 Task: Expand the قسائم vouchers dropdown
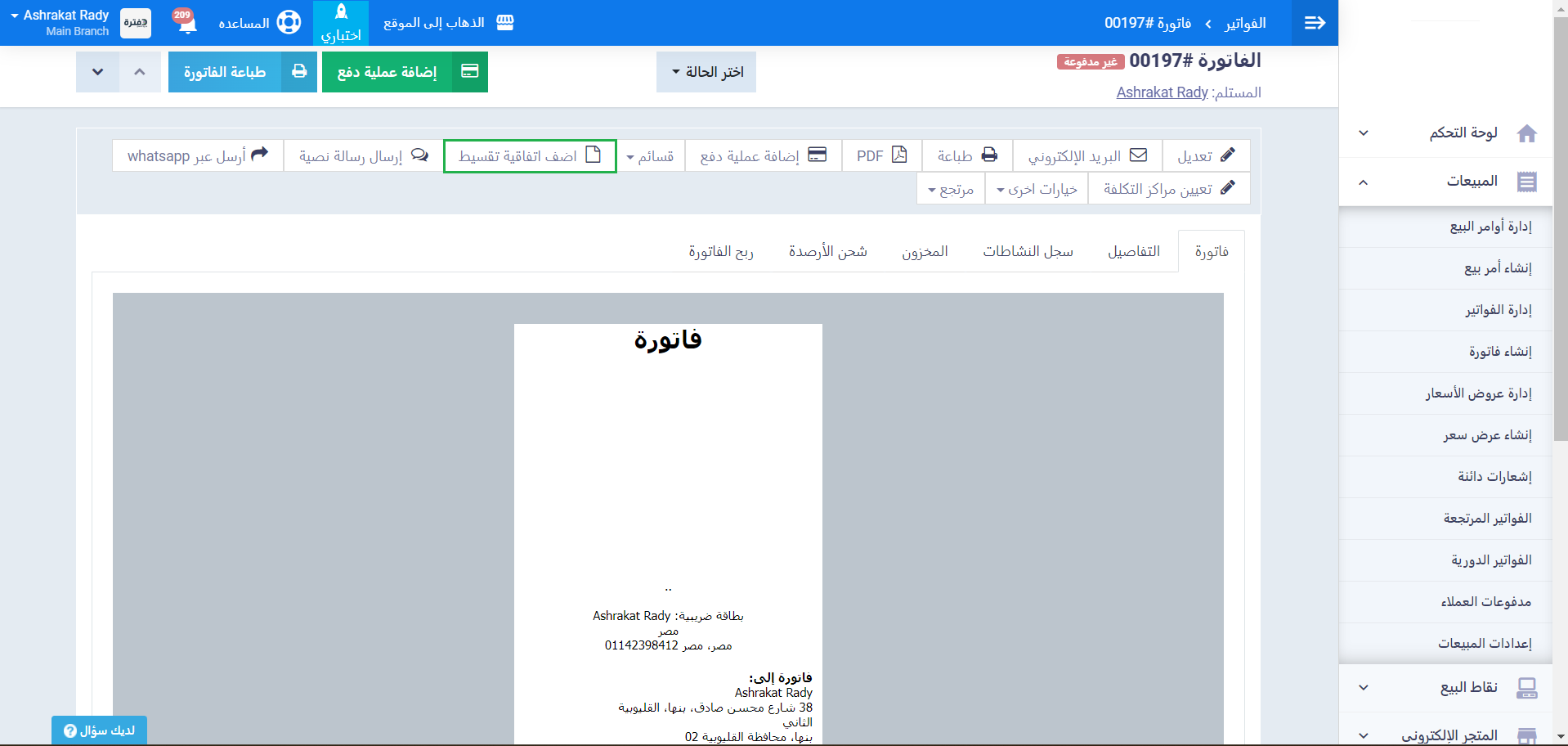650,156
